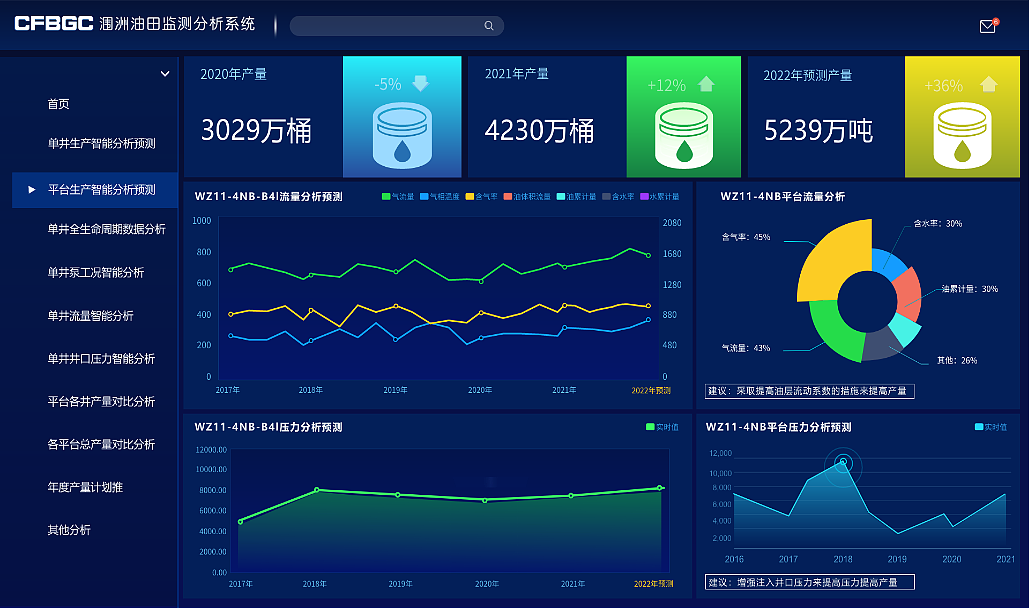Screen dimensions: 1030x610
Task: Open 平台各井产量对比分析 menu item
Action: [101, 401]
